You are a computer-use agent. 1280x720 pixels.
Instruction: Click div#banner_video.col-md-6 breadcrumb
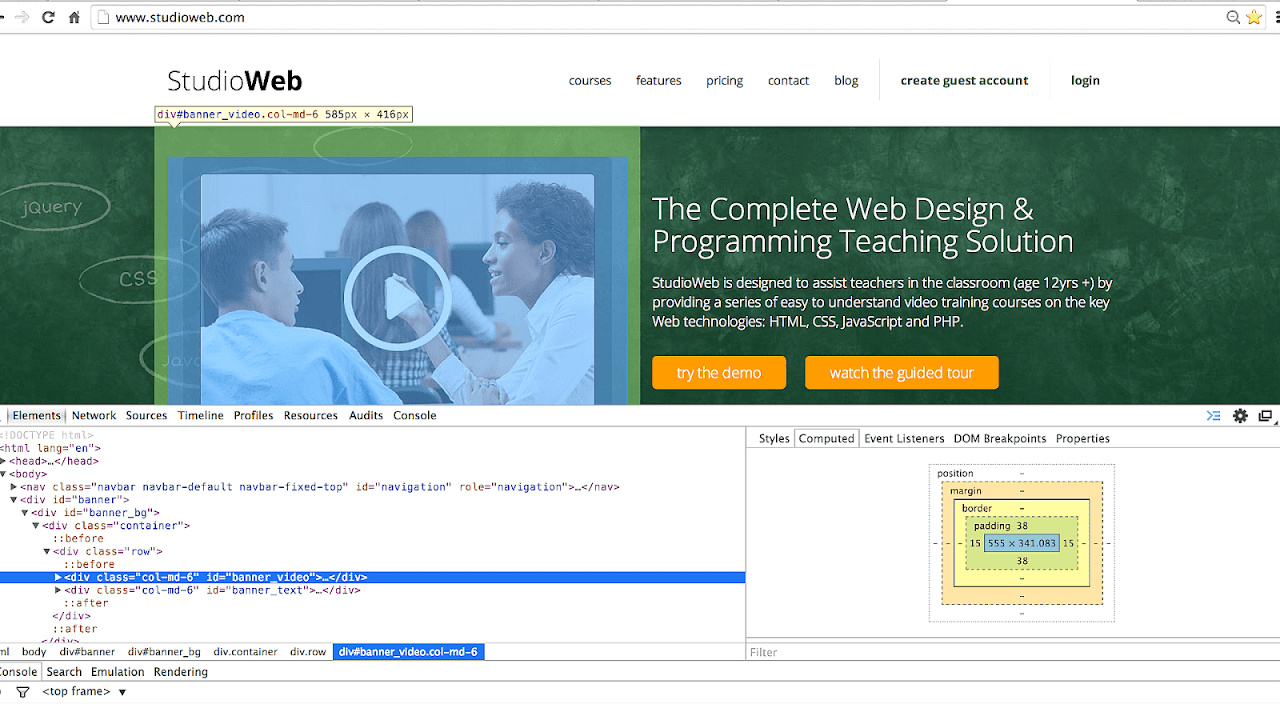pos(408,652)
